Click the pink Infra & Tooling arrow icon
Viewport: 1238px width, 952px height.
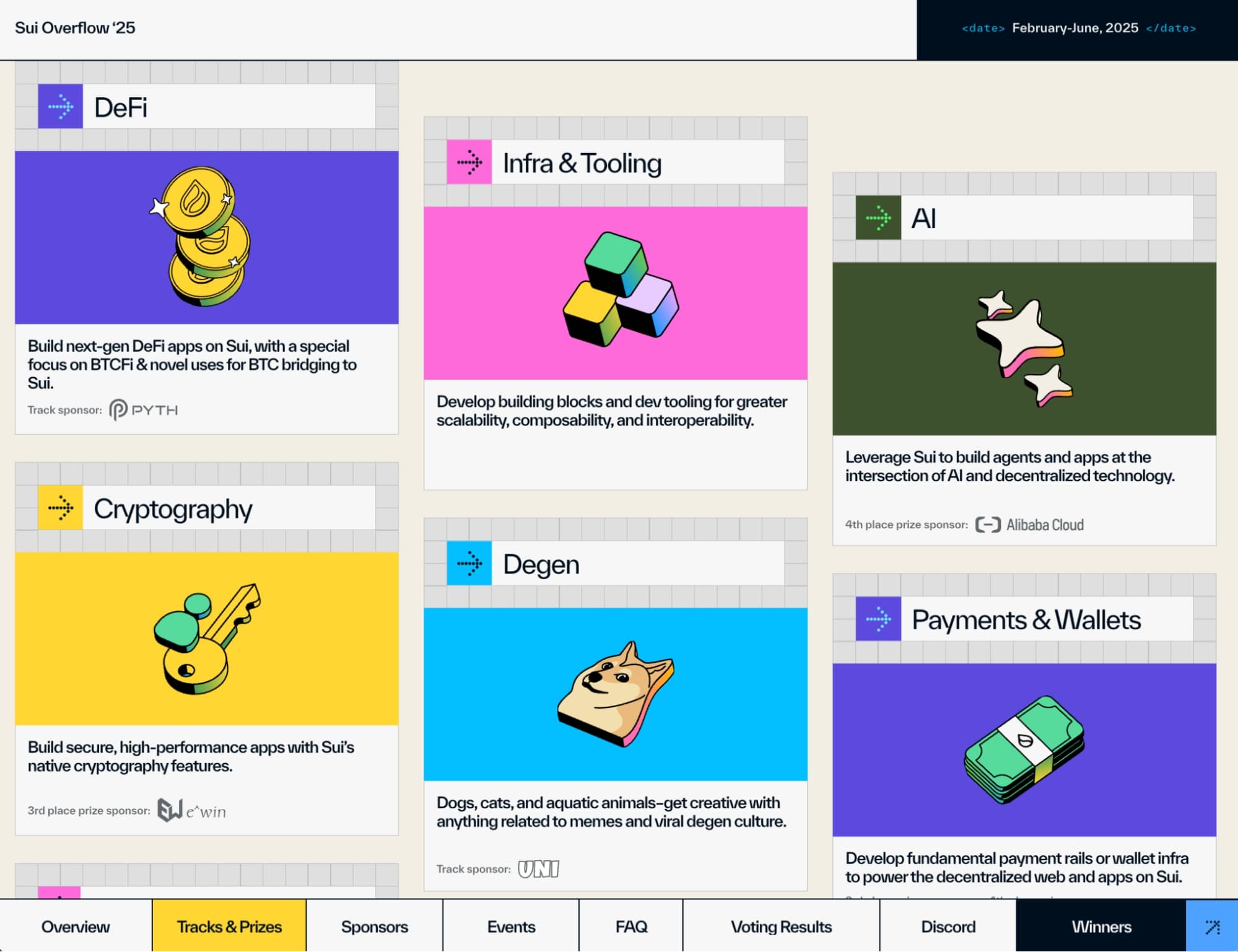pos(469,162)
